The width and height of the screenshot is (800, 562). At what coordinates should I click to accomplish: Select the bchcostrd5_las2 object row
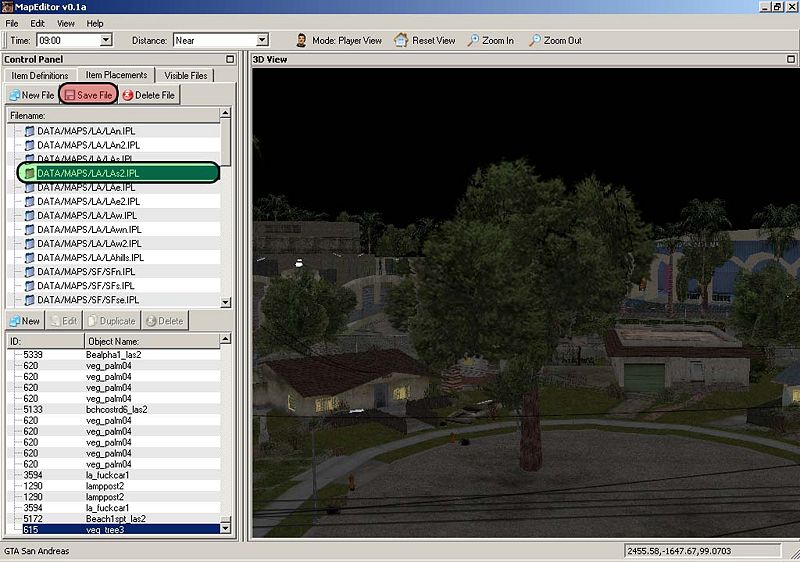[x=117, y=409]
